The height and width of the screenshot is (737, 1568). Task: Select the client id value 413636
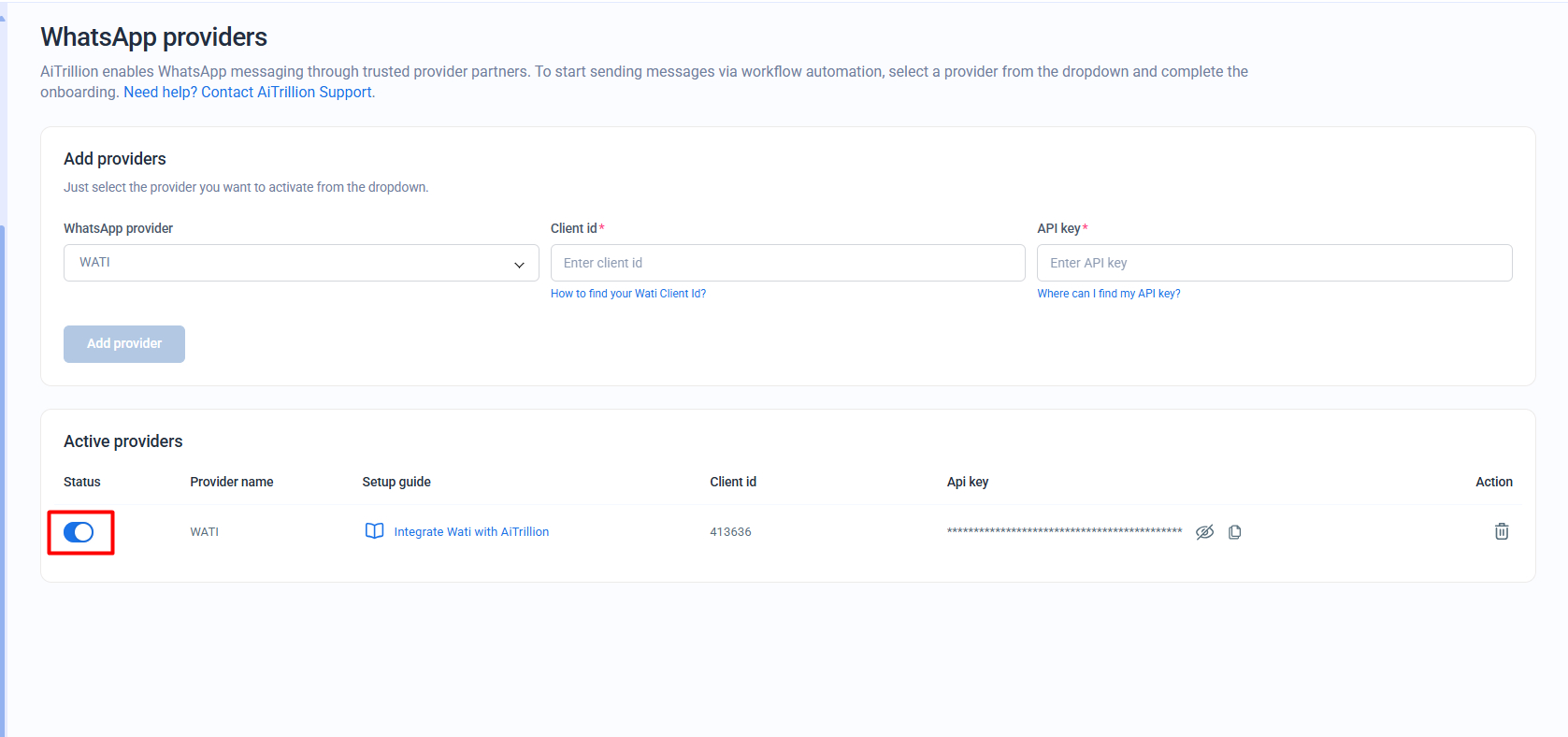click(x=730, y=531)
